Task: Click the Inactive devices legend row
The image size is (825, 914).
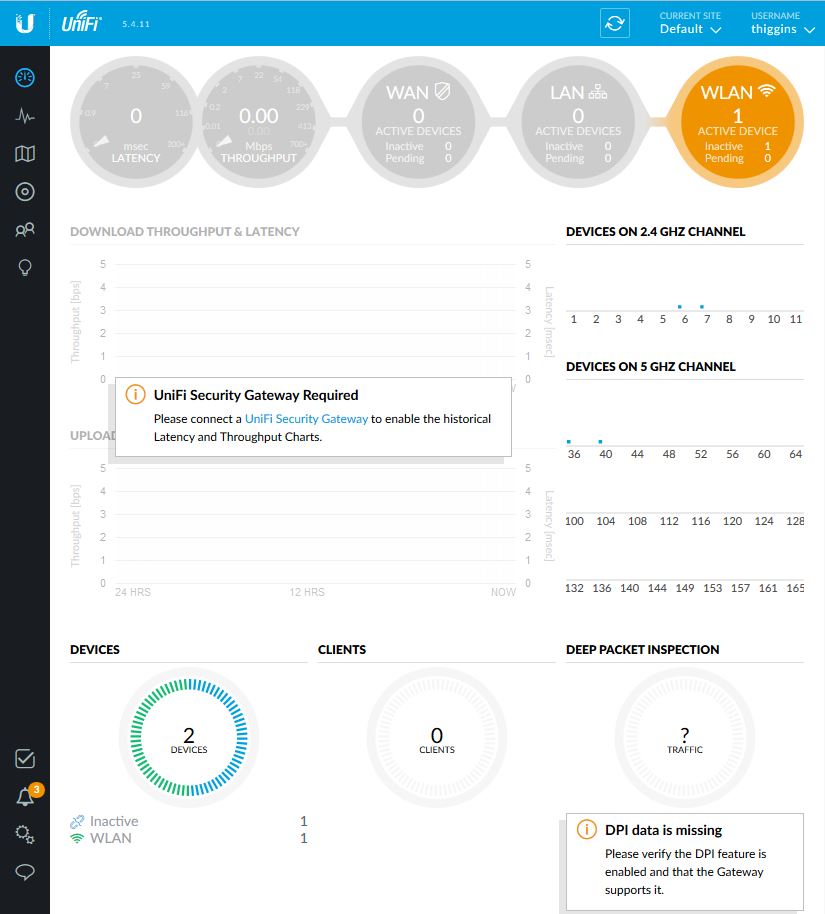Action: tap(188, 821)
